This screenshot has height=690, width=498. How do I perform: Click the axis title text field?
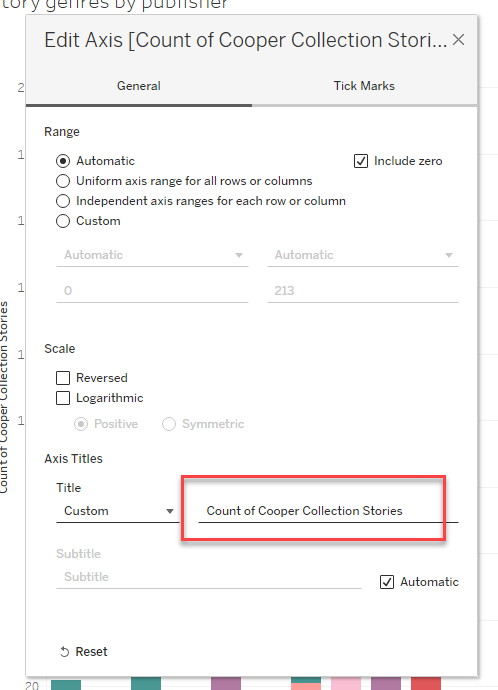click(x=328, y=511)
